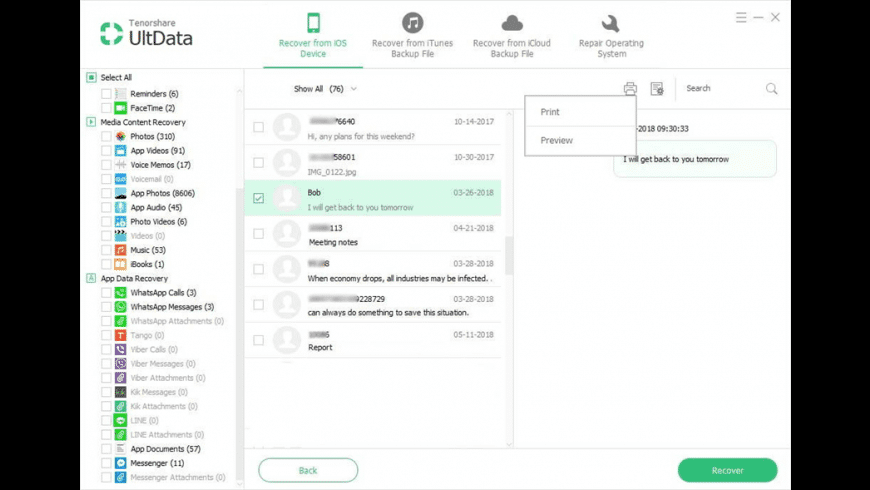Click the Kik Messages icon
870x490 pixels.
pos(120,392)
